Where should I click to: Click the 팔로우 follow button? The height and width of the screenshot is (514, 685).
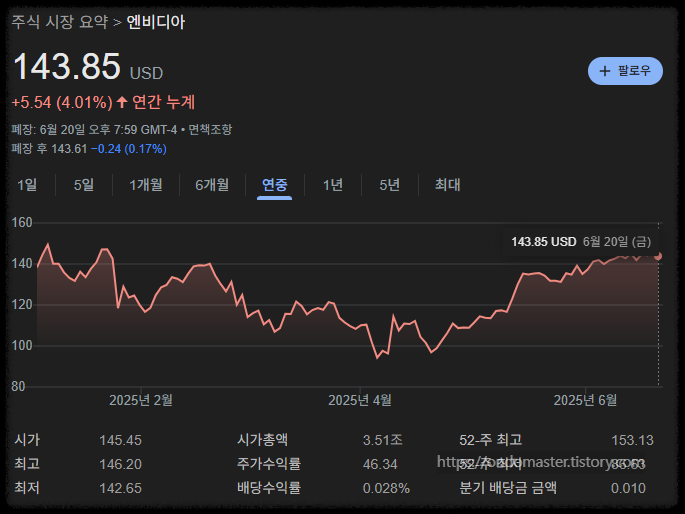pyautogui.click(x=625, y=71)
